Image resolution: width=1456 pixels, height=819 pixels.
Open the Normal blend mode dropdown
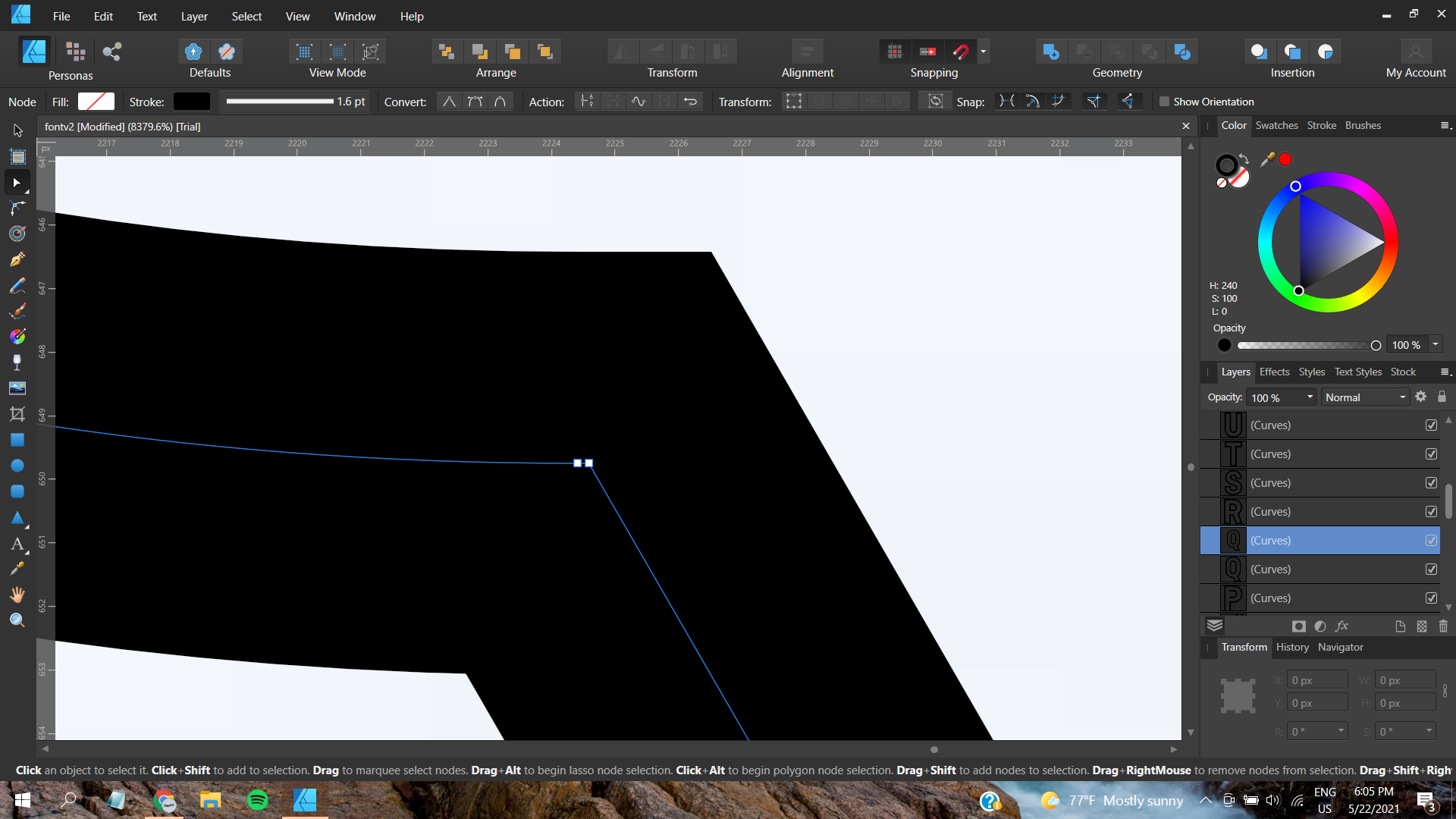click(x=1364, y=397)
